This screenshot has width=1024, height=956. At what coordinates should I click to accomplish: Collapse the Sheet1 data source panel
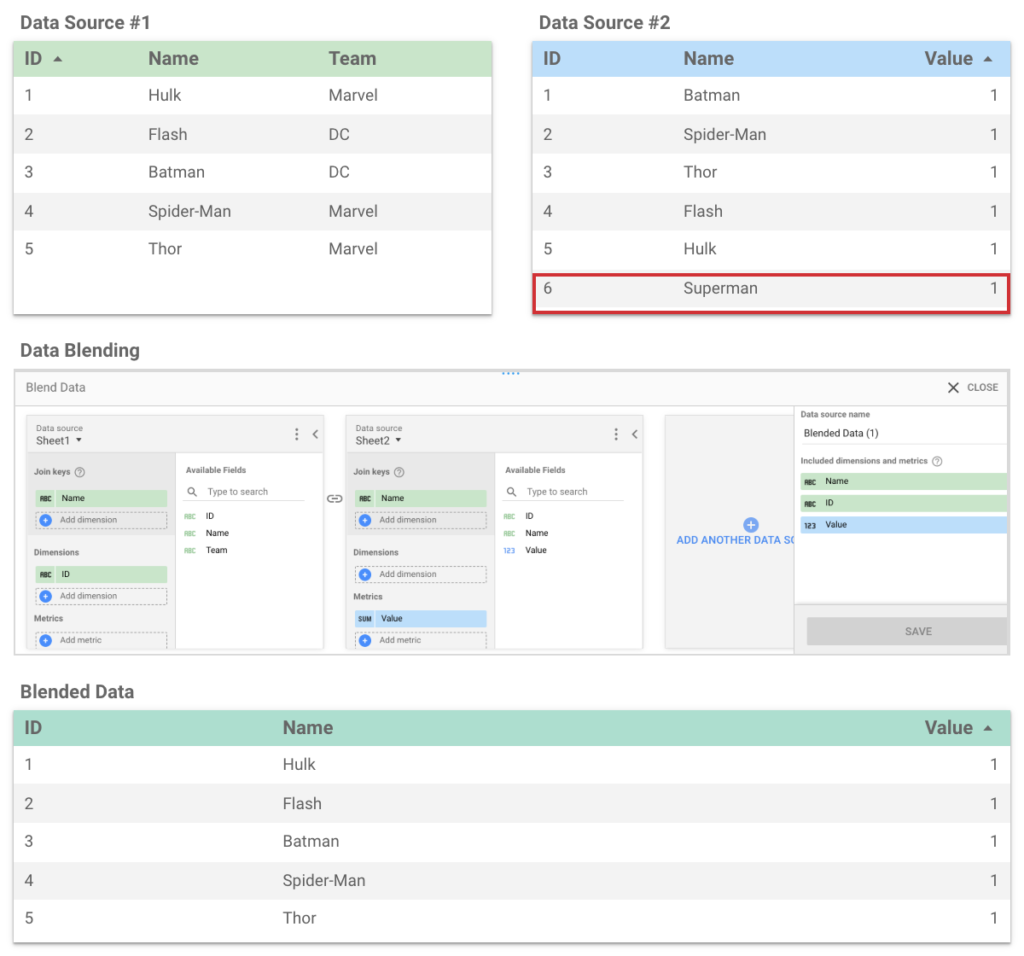pyautogui.click(x=315, y=434)
